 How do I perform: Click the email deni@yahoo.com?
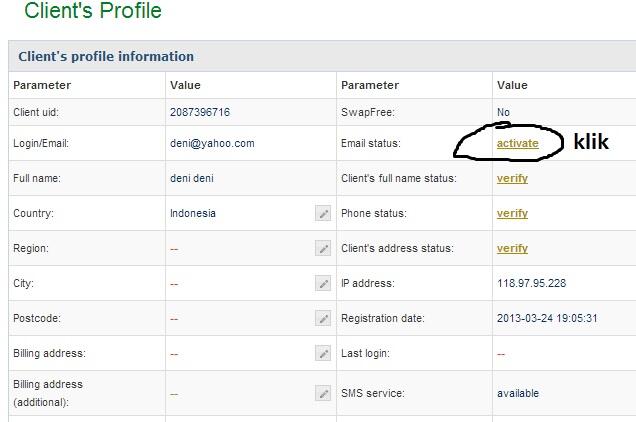coord(212,143)
